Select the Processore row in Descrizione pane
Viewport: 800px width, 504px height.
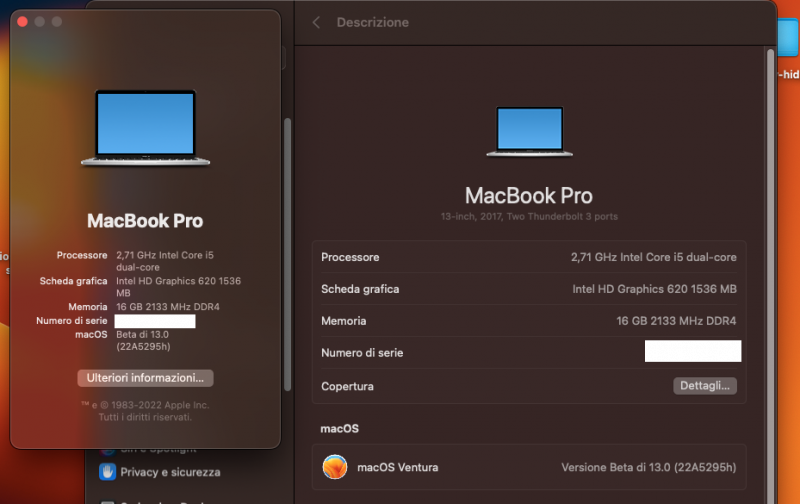point(529,257)
